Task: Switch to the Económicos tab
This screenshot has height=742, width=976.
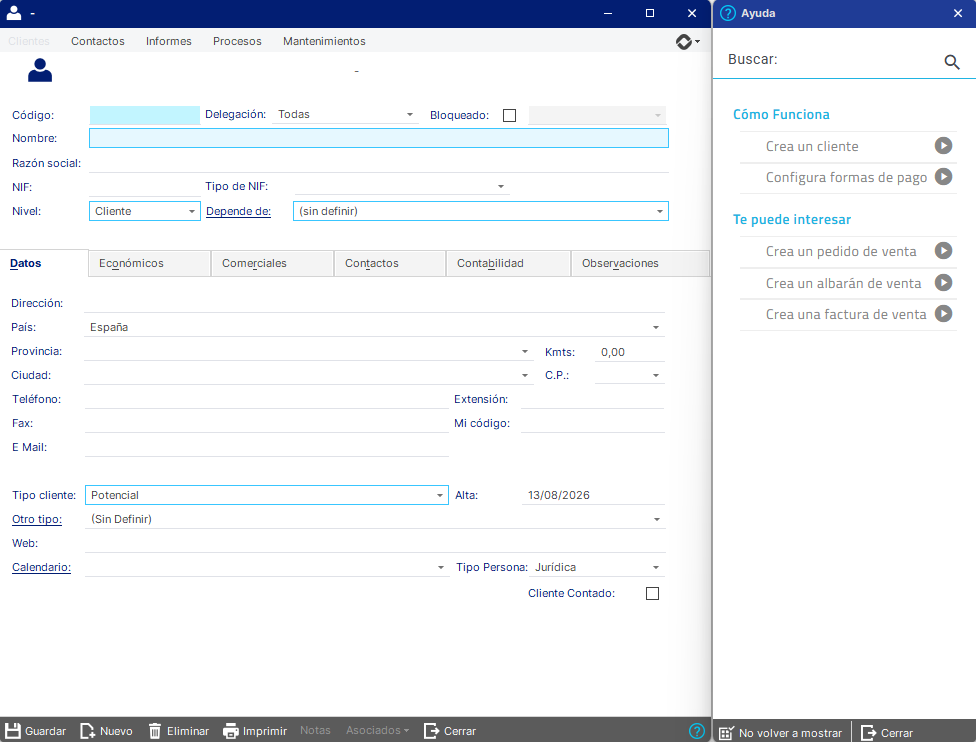Action: click(149, 263)
